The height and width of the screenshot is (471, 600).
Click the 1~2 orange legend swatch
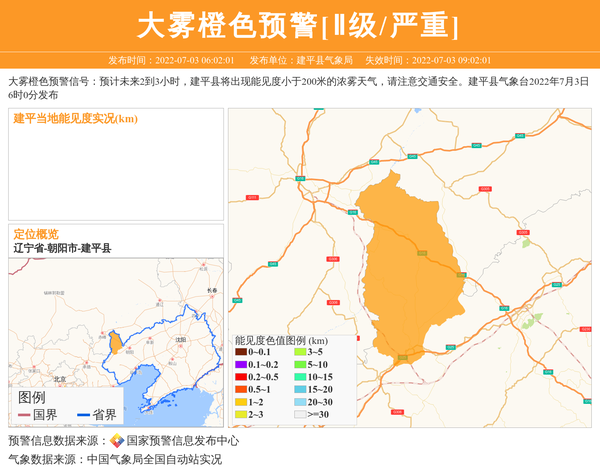240,402
